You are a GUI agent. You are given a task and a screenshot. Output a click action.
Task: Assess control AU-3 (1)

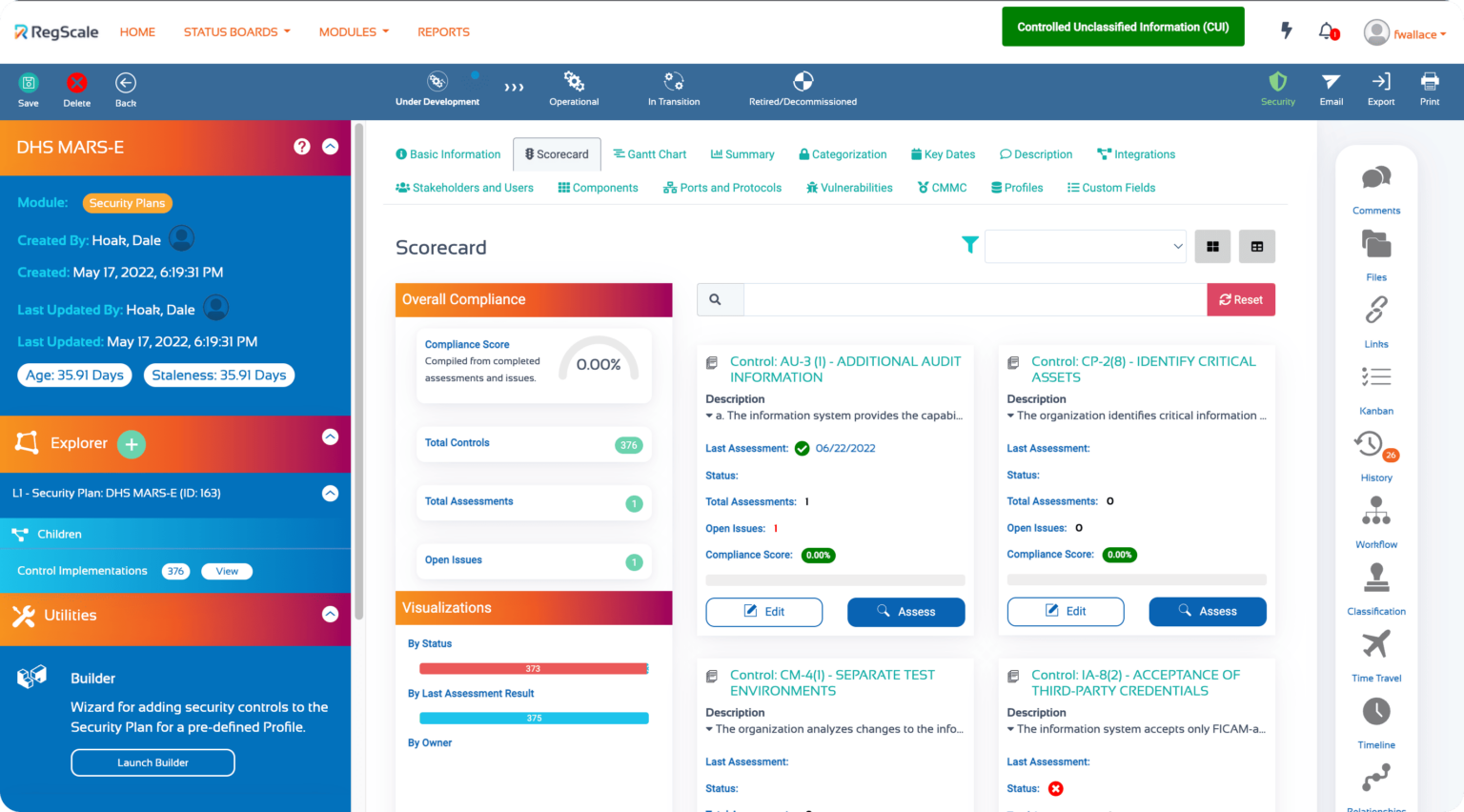(905, 612)
